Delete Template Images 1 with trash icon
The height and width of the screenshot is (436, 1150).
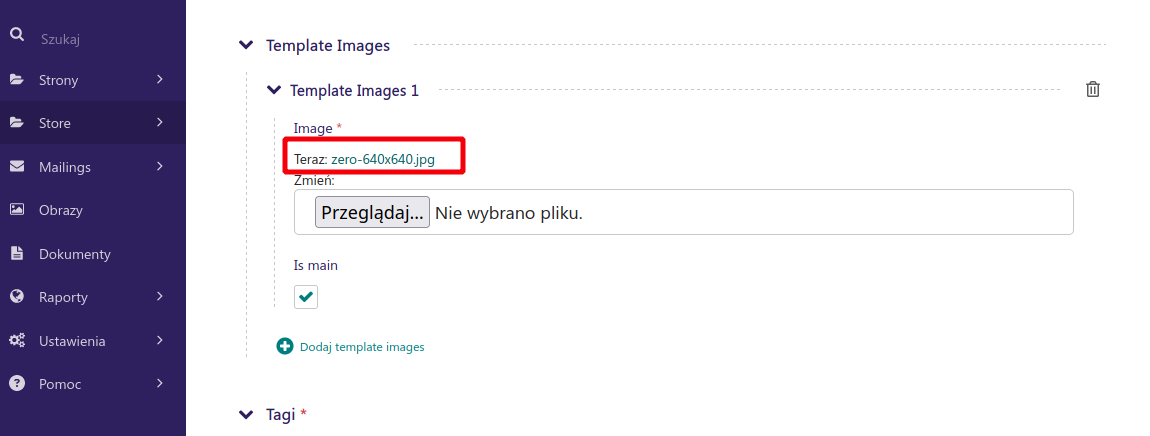click(1093, 90)
